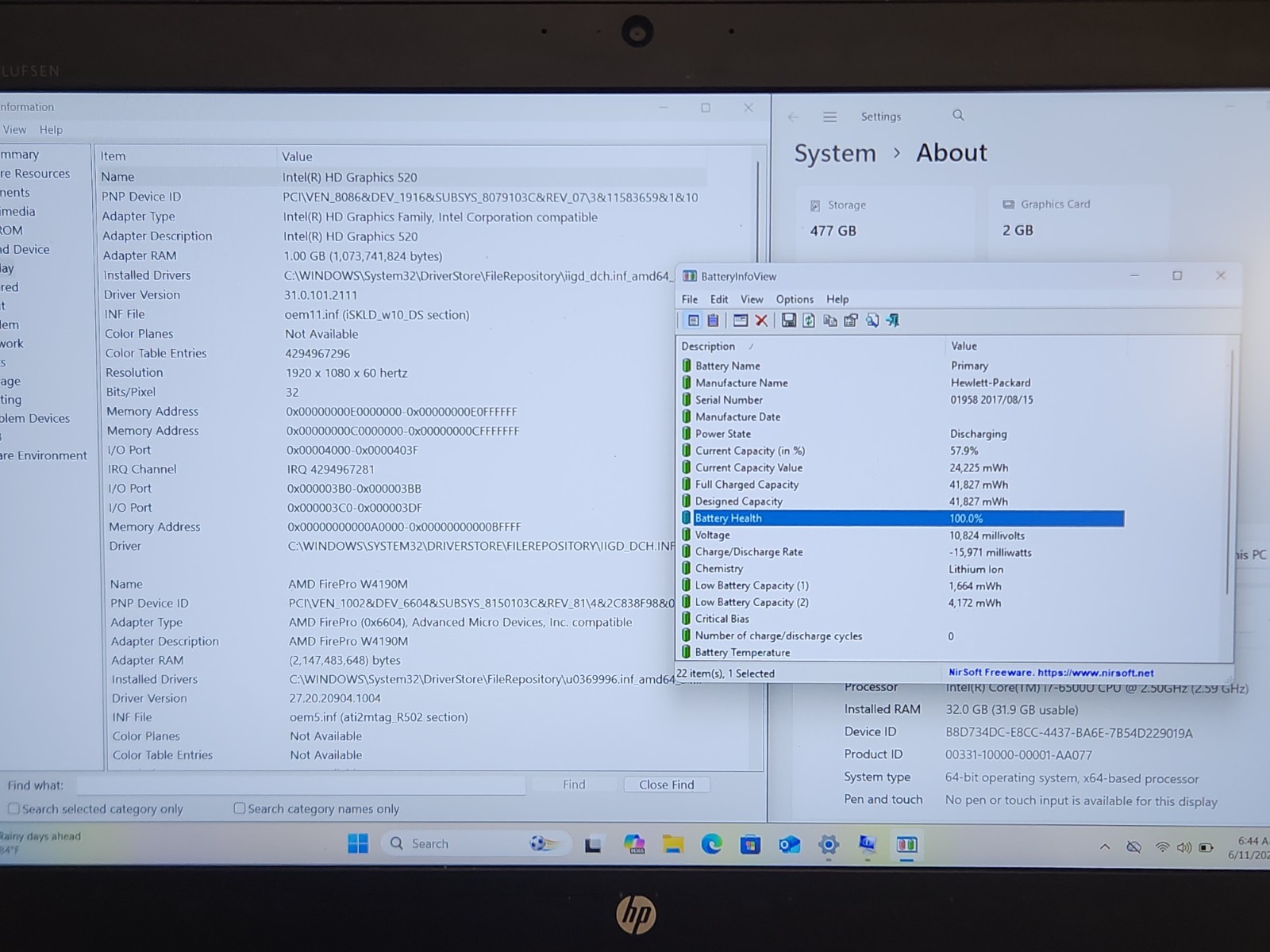Open Help menu in System Information window
The height and width of the screenshot is (952, 1270).
coord(51,130)
